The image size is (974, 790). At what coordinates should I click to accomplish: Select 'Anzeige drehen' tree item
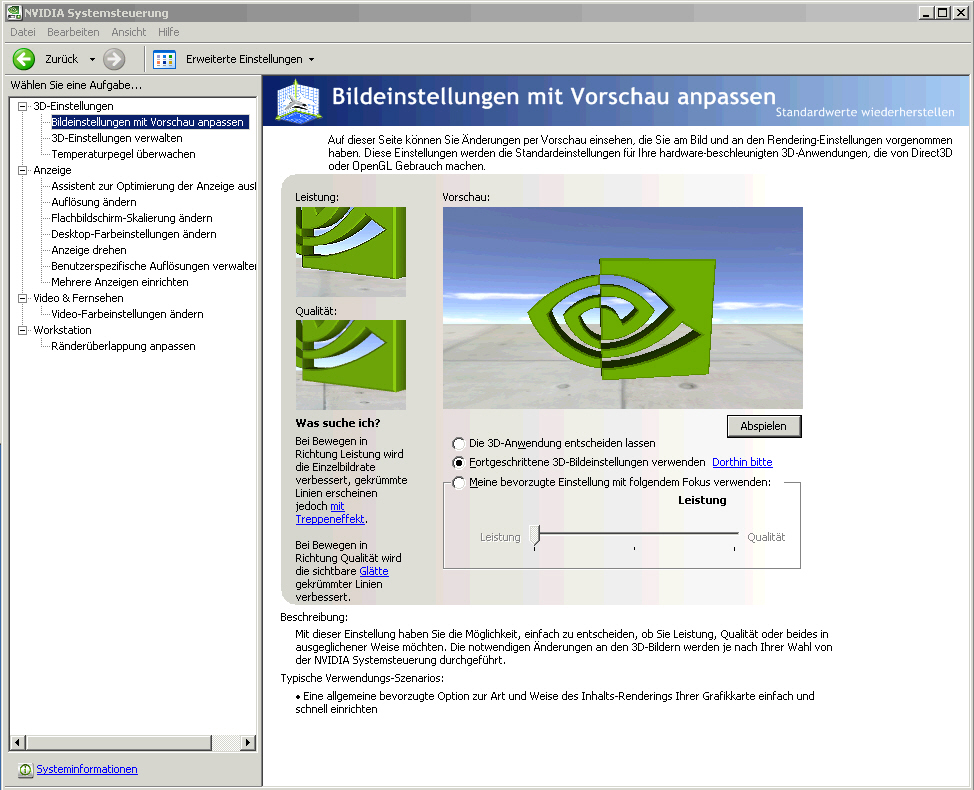[89, 250]
